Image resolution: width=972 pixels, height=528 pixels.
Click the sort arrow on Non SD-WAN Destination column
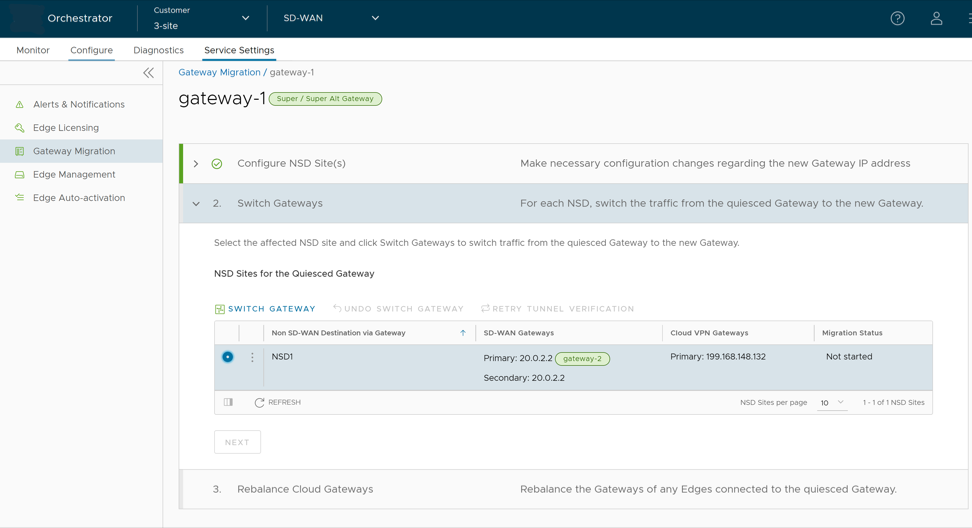[x=463, y=333]
